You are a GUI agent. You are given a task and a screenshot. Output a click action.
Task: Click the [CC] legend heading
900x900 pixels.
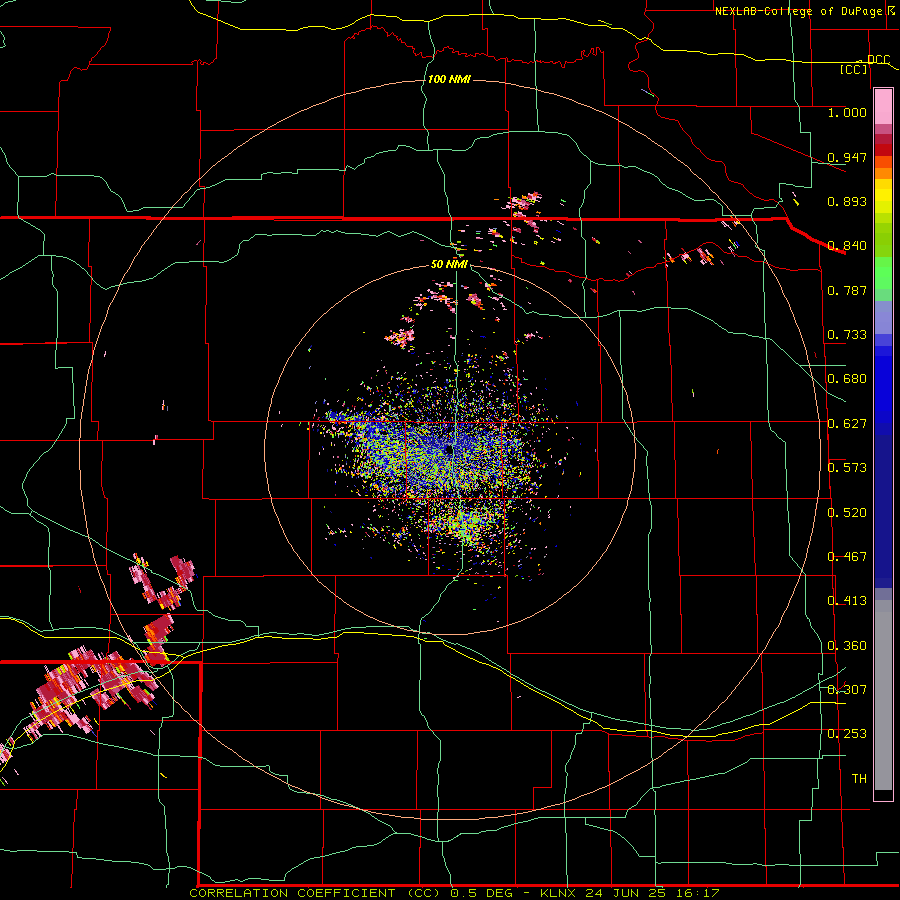click(x=854, y=69)
